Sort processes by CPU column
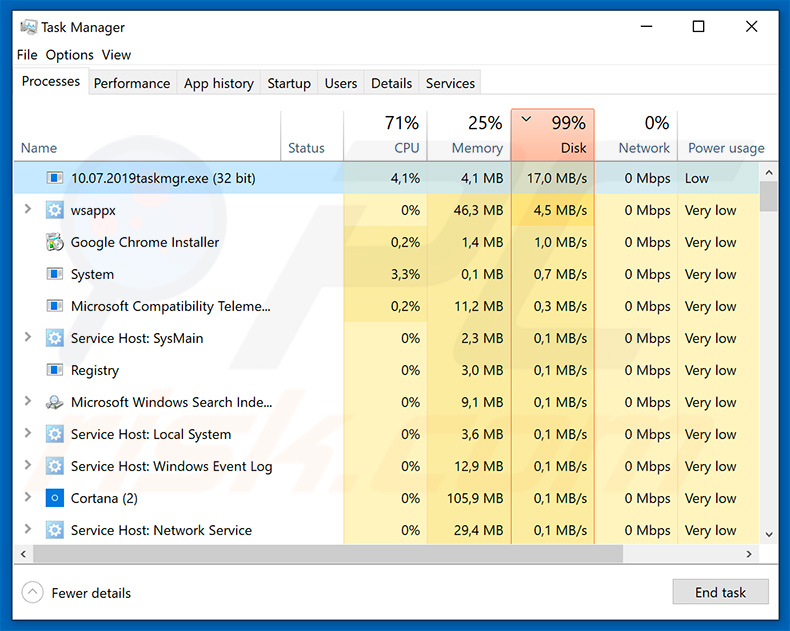Viewport: 790px width, 631px height. pos(385,136)
